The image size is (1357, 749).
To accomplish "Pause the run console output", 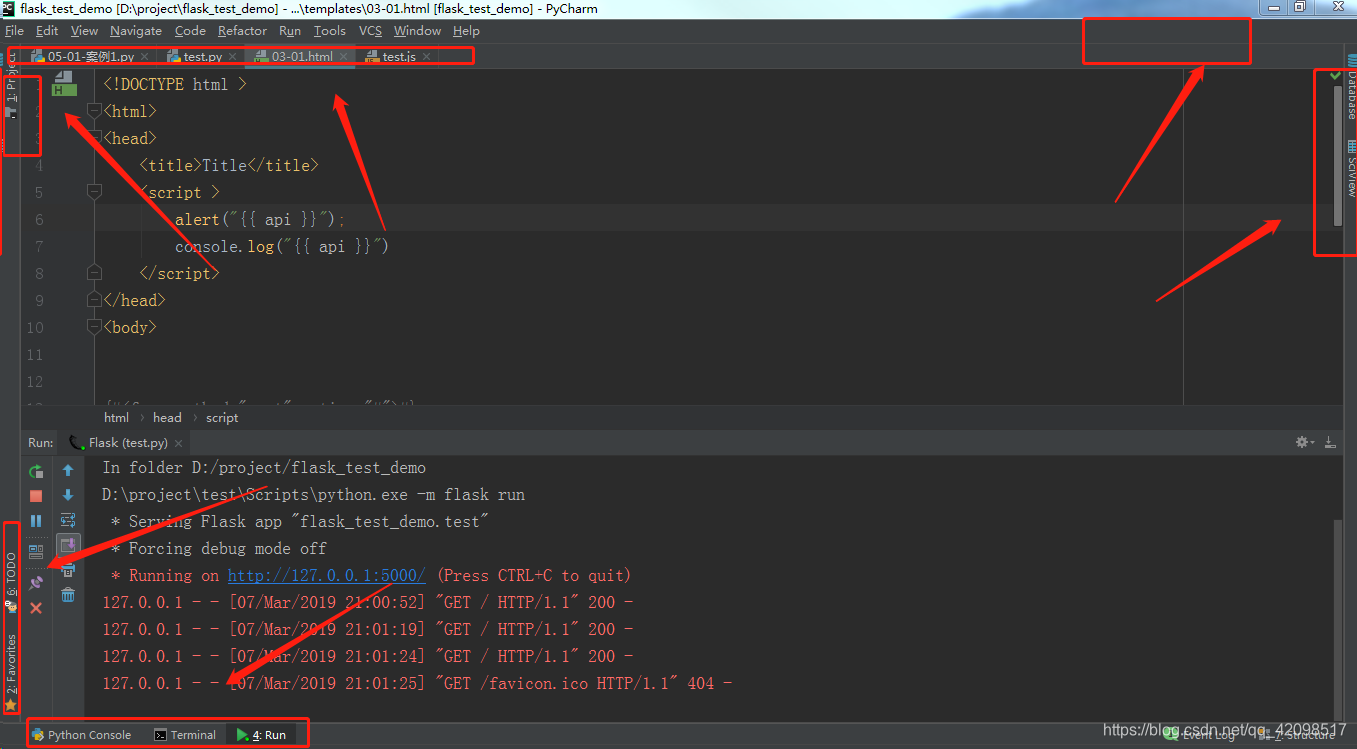I will coord(36,521).
